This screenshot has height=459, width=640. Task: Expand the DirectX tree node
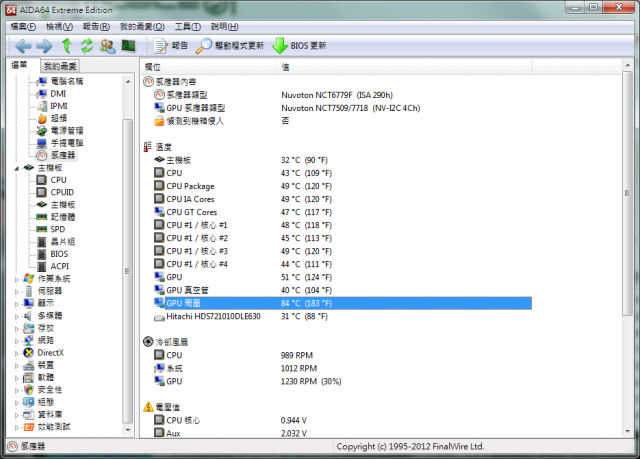17,353
